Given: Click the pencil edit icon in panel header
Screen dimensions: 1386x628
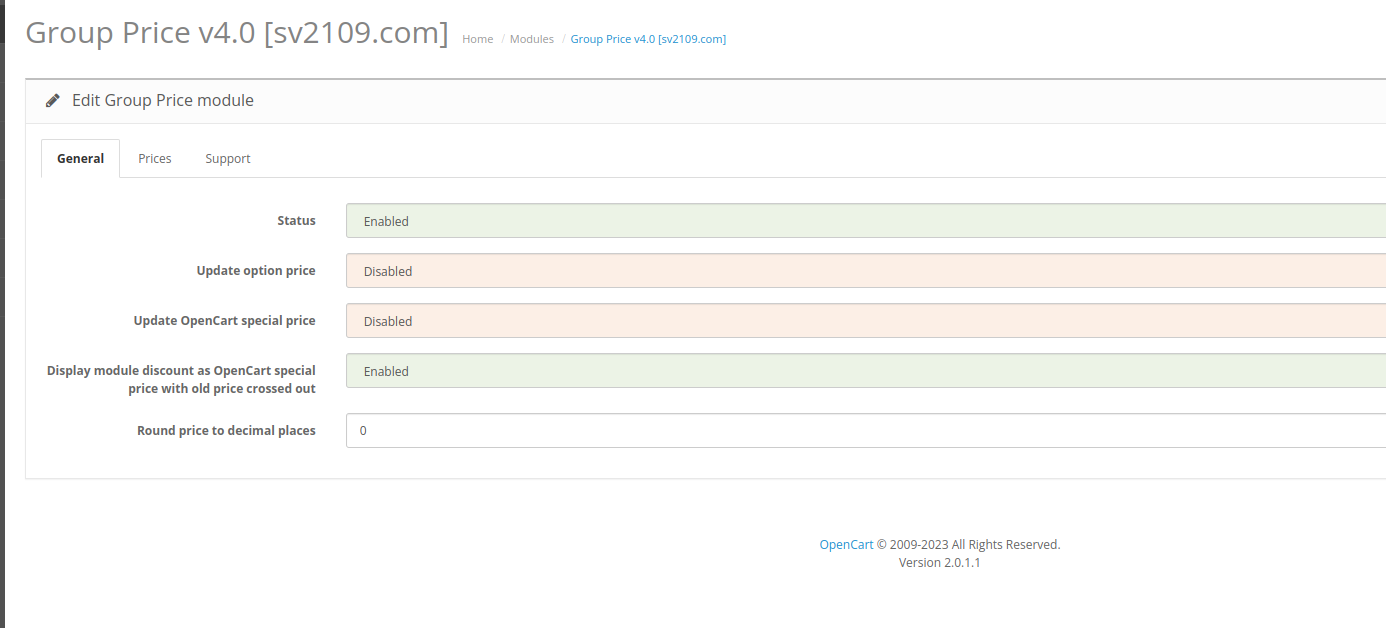Looking at the screenshot, I should click(x=53, y=101).
